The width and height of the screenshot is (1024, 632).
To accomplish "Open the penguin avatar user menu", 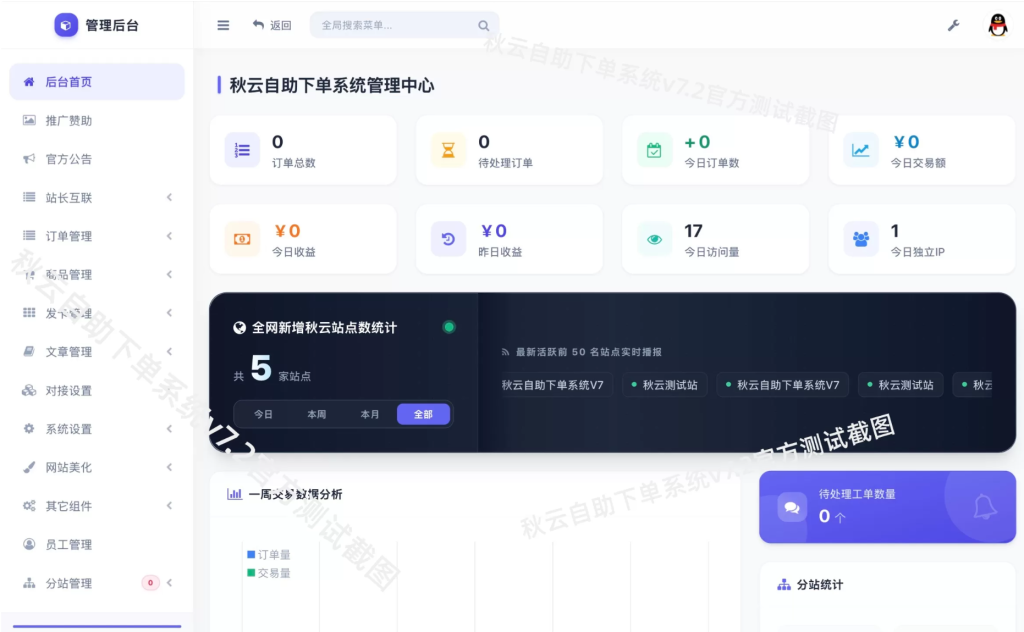I will pos(997,25).
